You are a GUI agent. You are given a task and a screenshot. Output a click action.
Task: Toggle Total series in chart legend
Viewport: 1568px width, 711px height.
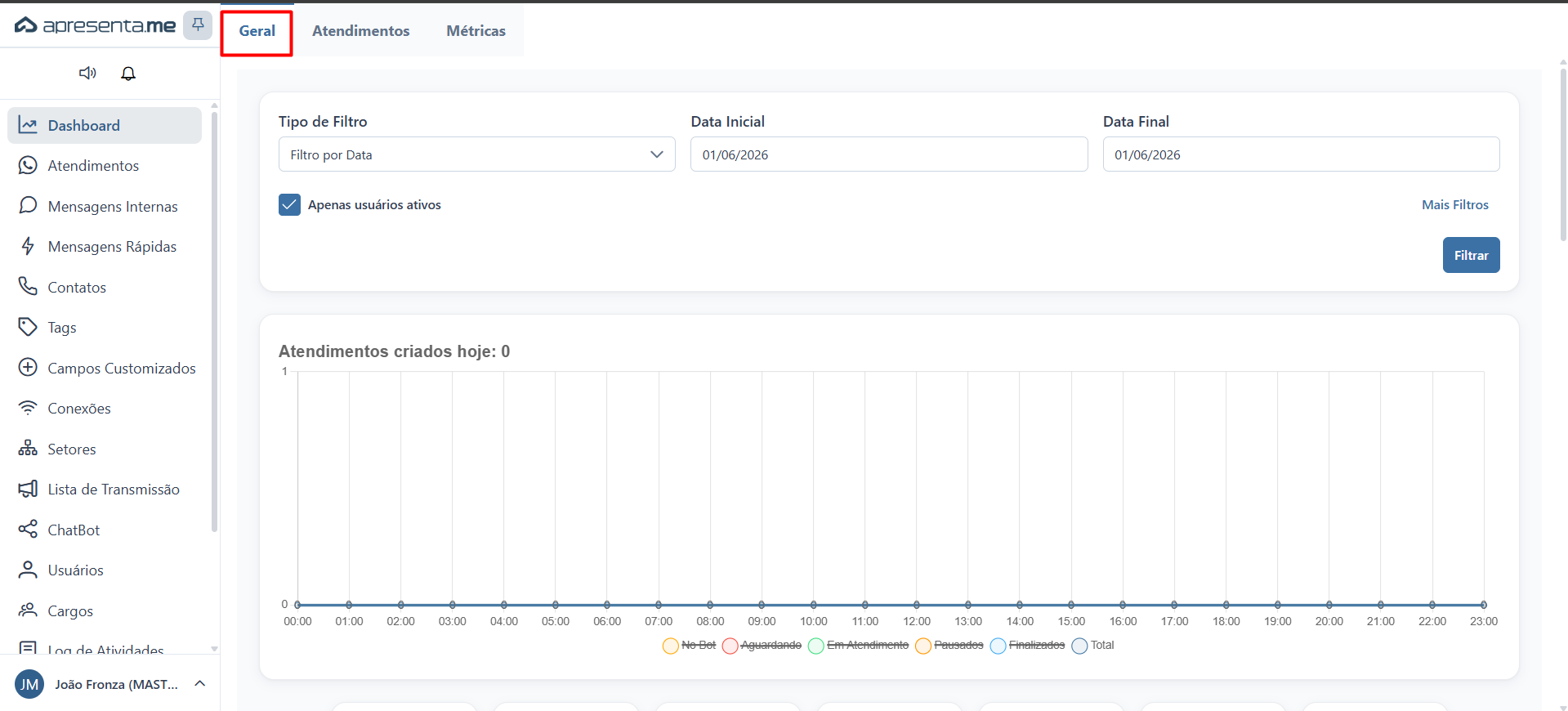(x=1092, y=645)
